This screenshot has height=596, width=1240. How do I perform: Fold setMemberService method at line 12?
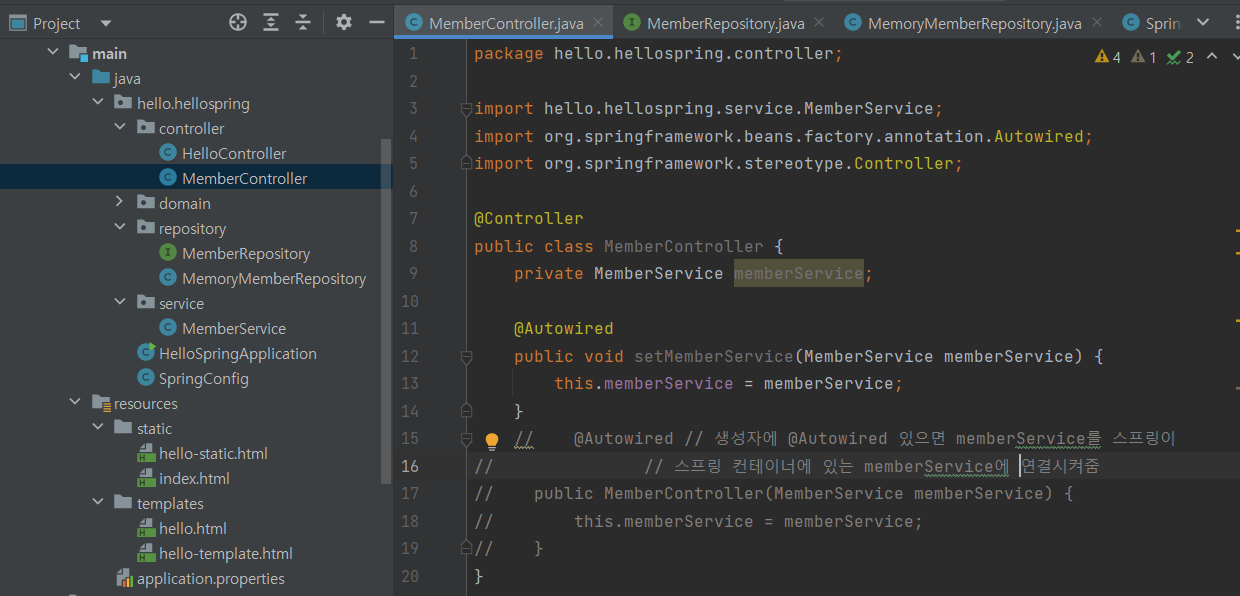[466, 356]
